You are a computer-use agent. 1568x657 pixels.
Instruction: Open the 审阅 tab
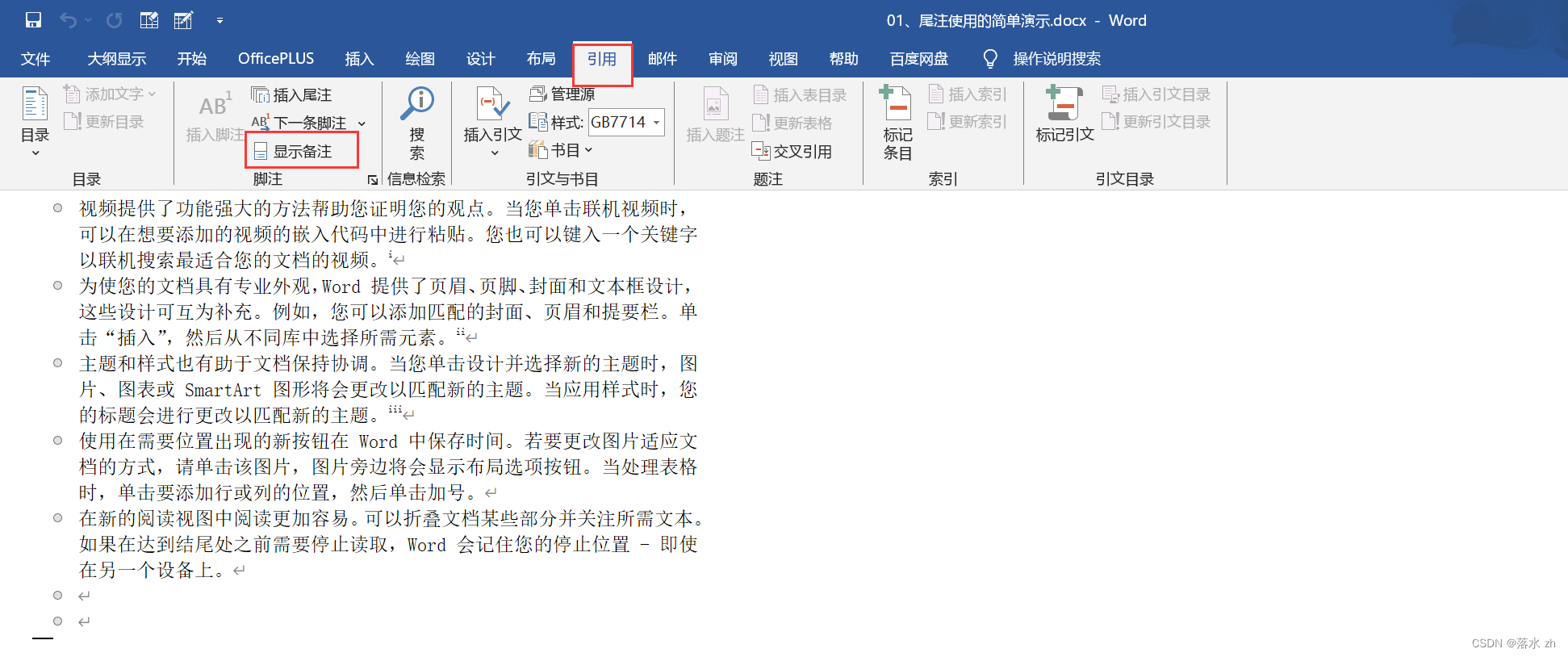pos(723,59)
